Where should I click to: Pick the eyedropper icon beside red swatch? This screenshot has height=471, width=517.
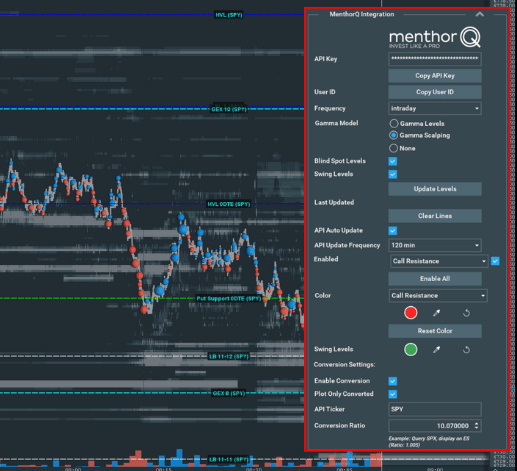[x=436, y=313]
